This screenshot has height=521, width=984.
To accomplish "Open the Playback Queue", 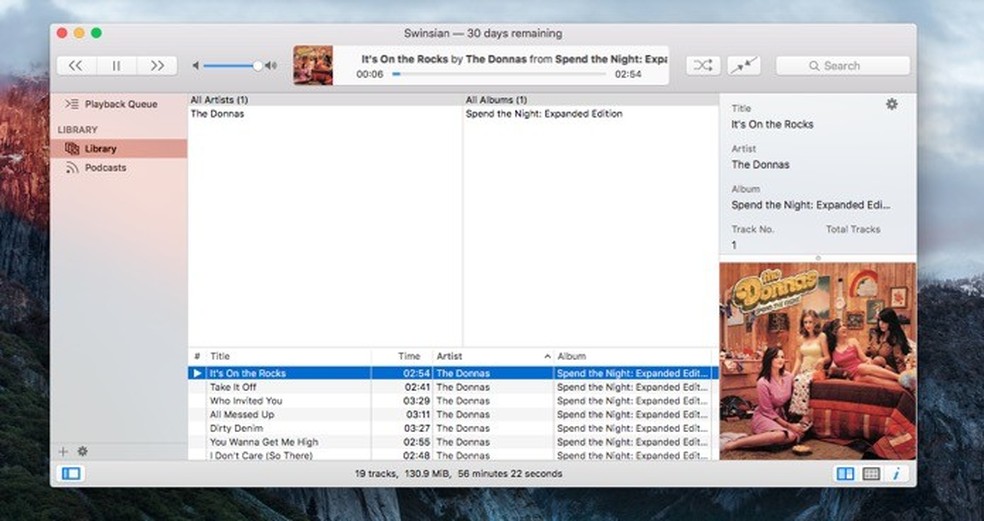I will (119, 104).
